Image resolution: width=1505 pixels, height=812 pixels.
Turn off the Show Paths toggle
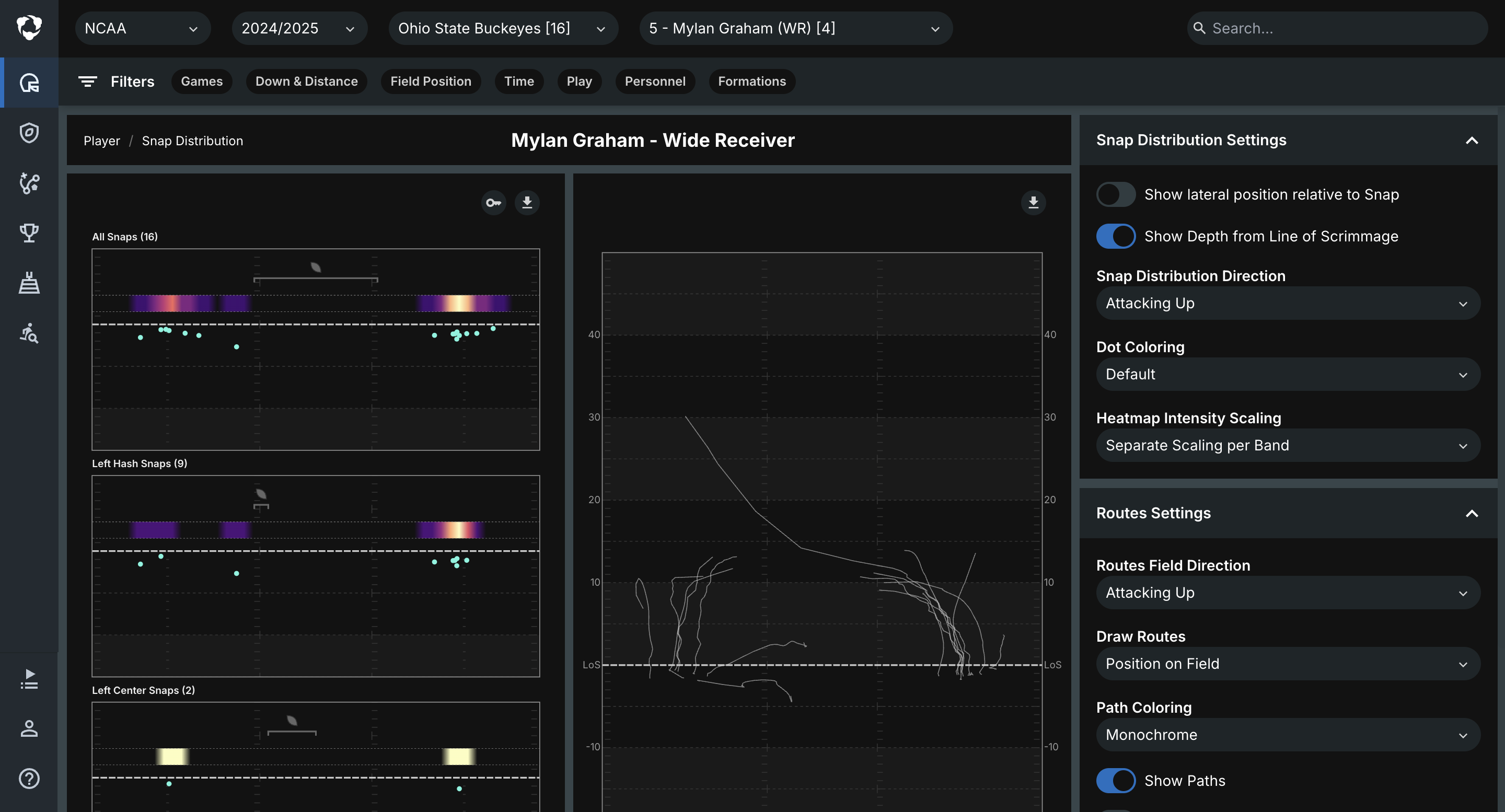1115,781
